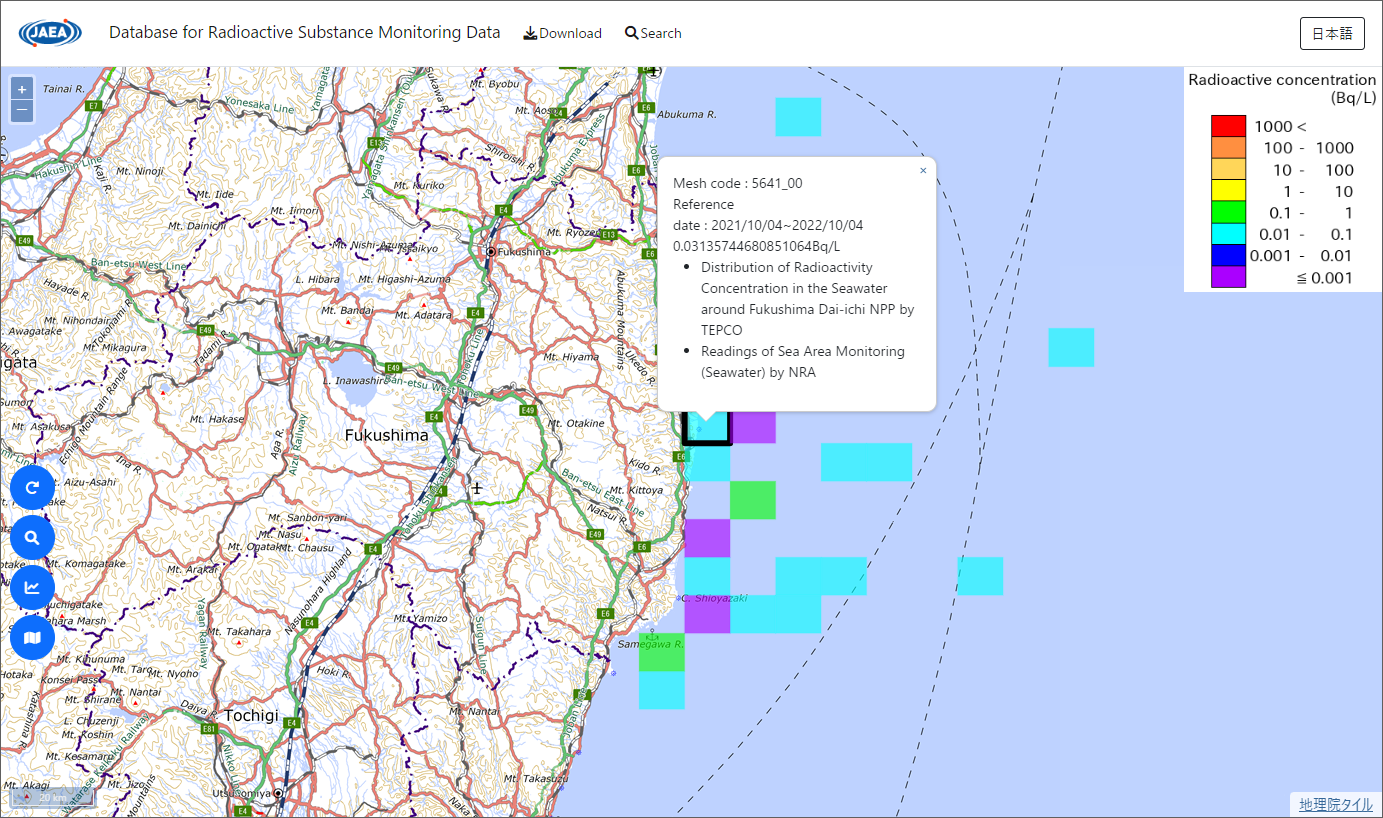Select the cyan mesh cell near Abukuma R.
Screen dimensions: 1383x818
[x=798, y=116]
